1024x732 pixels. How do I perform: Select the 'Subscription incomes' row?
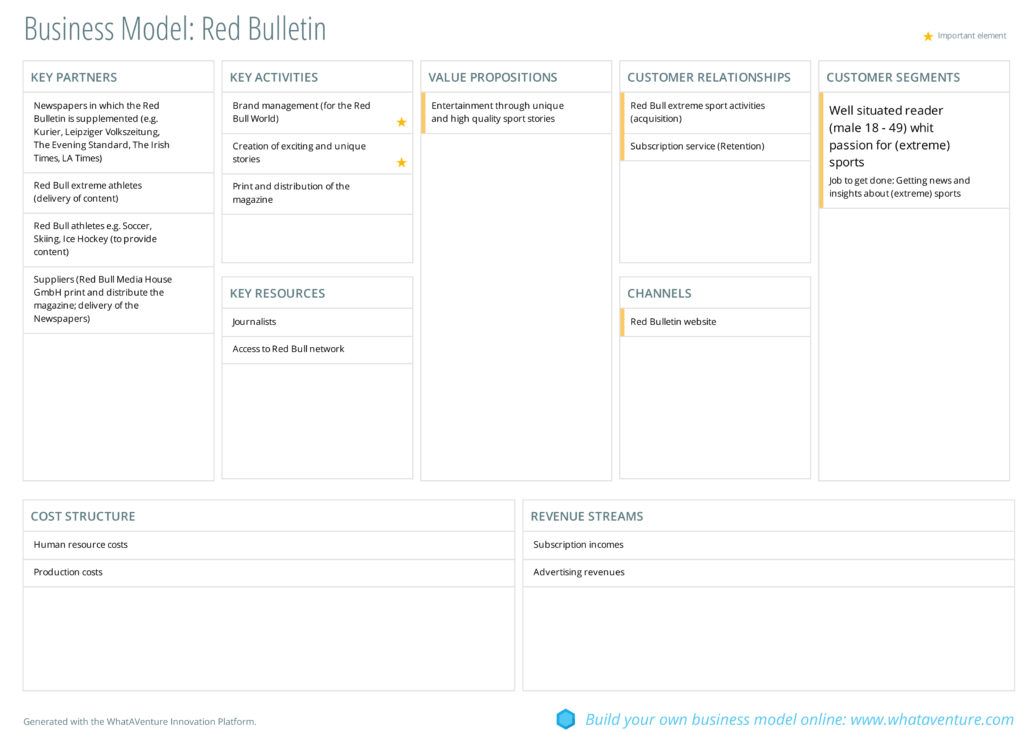pyautogui.click(x=769, y=545)
